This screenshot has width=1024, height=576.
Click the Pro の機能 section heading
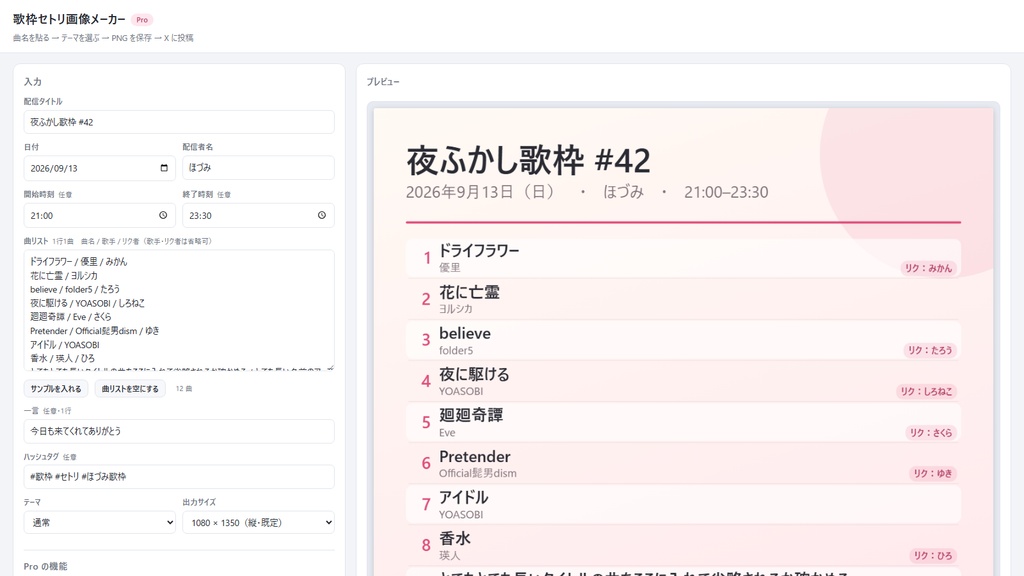point(46,566)
